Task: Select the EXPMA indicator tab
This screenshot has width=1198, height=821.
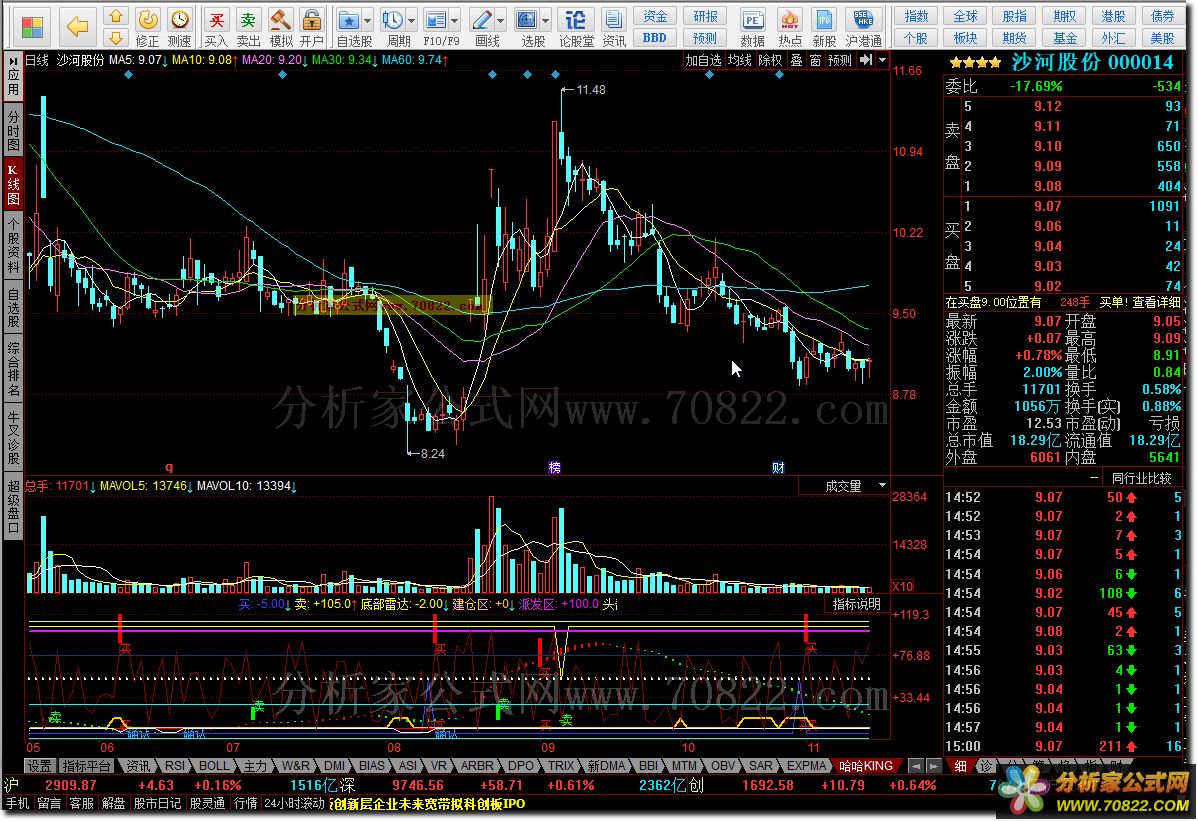Action: tap(807, 765)
